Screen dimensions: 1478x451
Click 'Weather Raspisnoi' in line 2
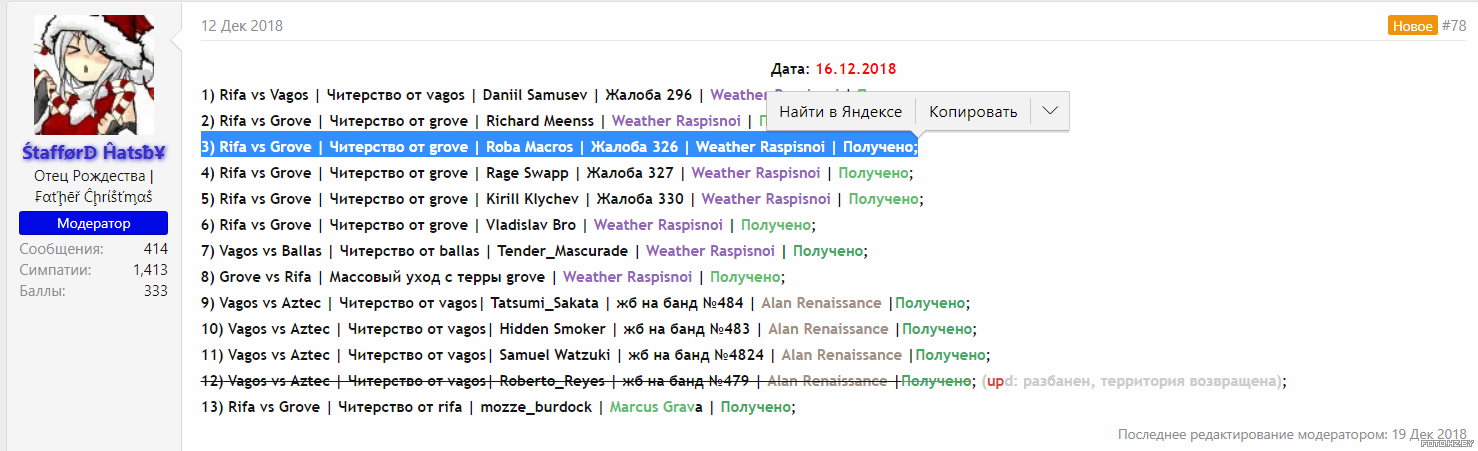(x=676, y=121)
